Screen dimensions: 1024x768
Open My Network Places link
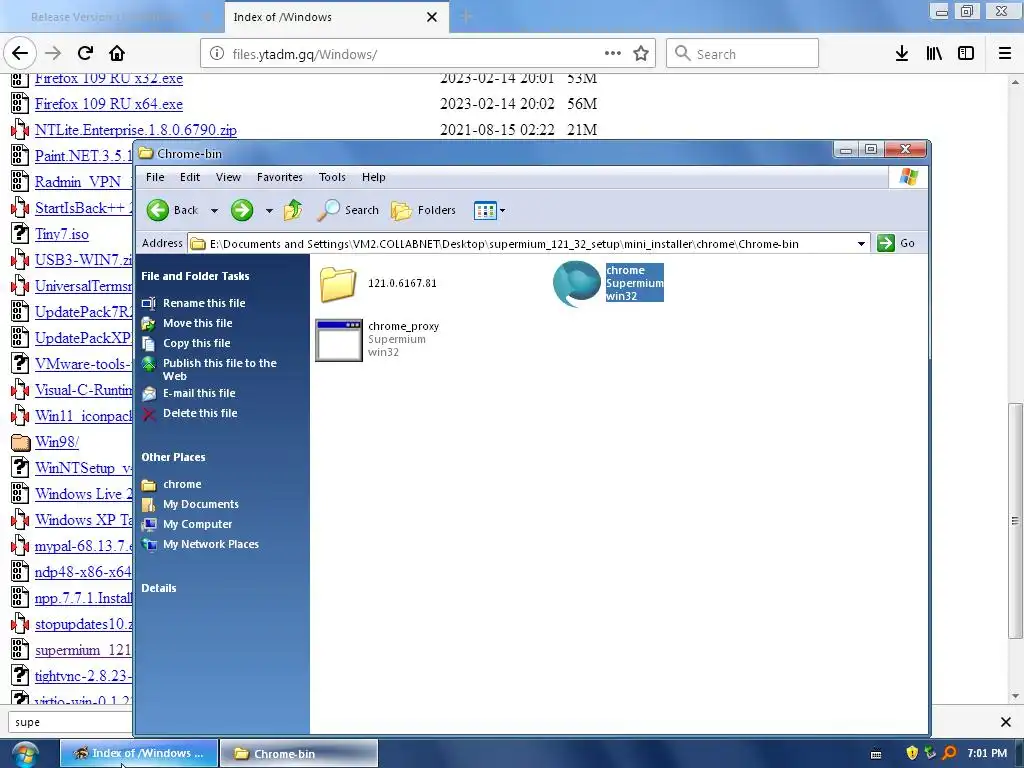[210, 544]
